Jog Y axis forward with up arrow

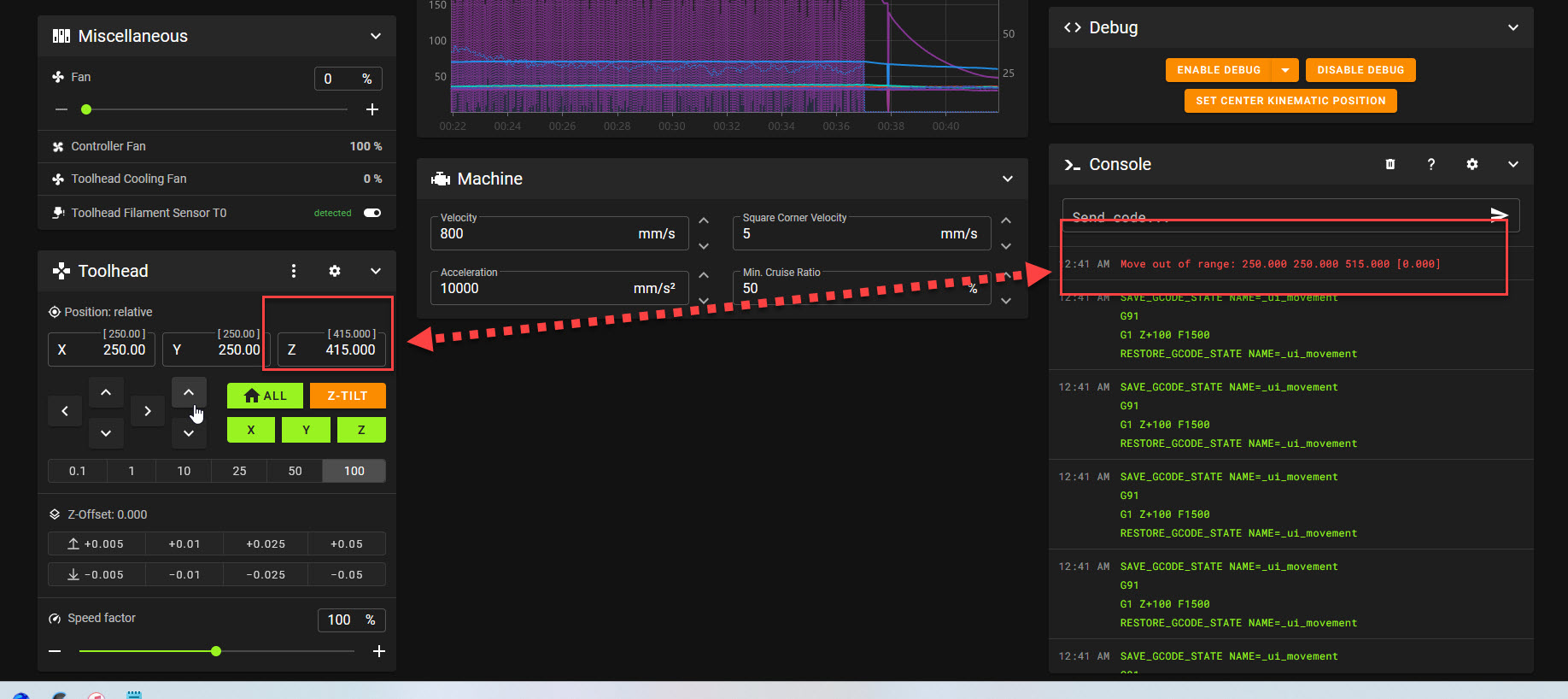click(x=106, y=392)
